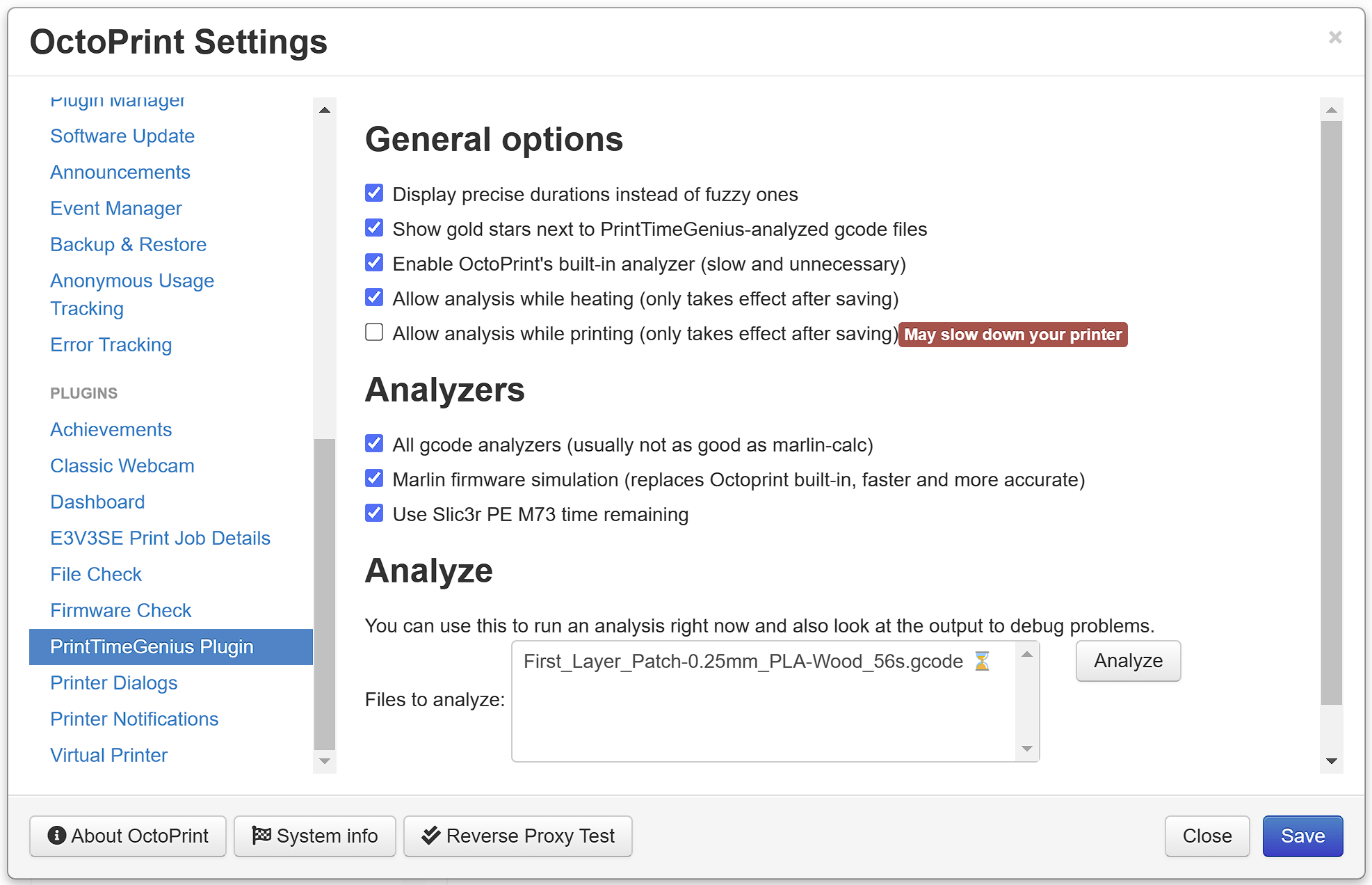Open Error Tracking settings

[x=111, y=344]
